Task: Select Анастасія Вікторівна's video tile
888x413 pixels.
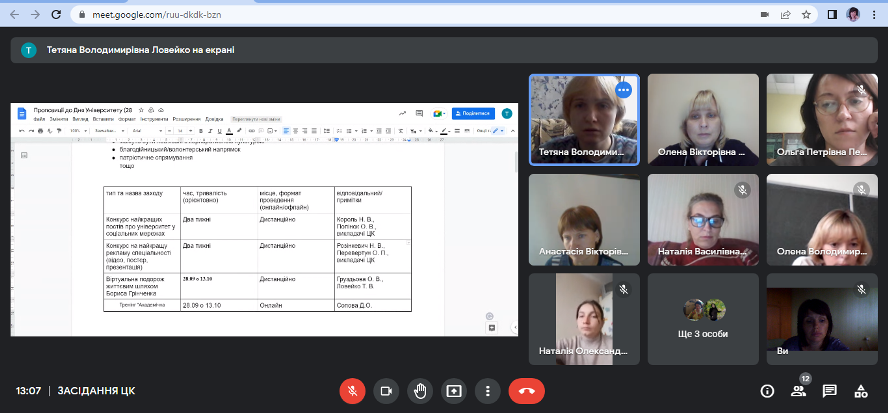Action: (x=584, y=220)
